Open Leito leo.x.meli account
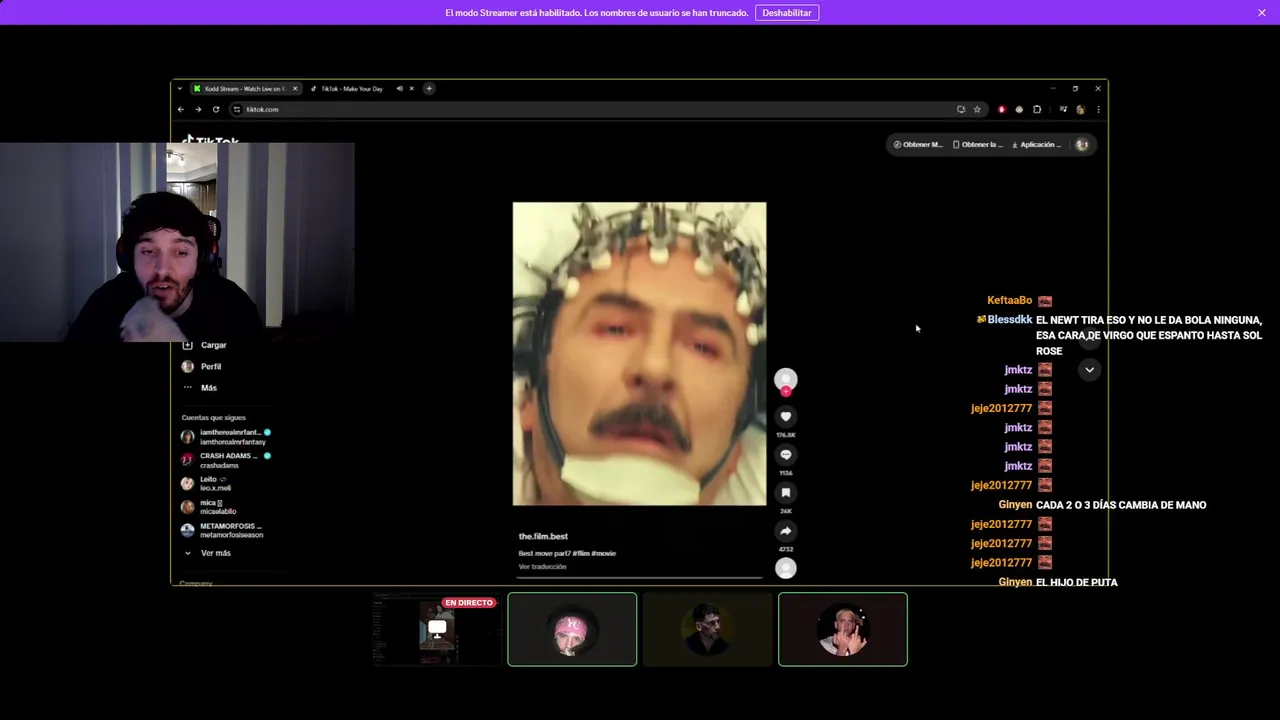This screenshot has width=1280, height=720. tap(207, 483)
